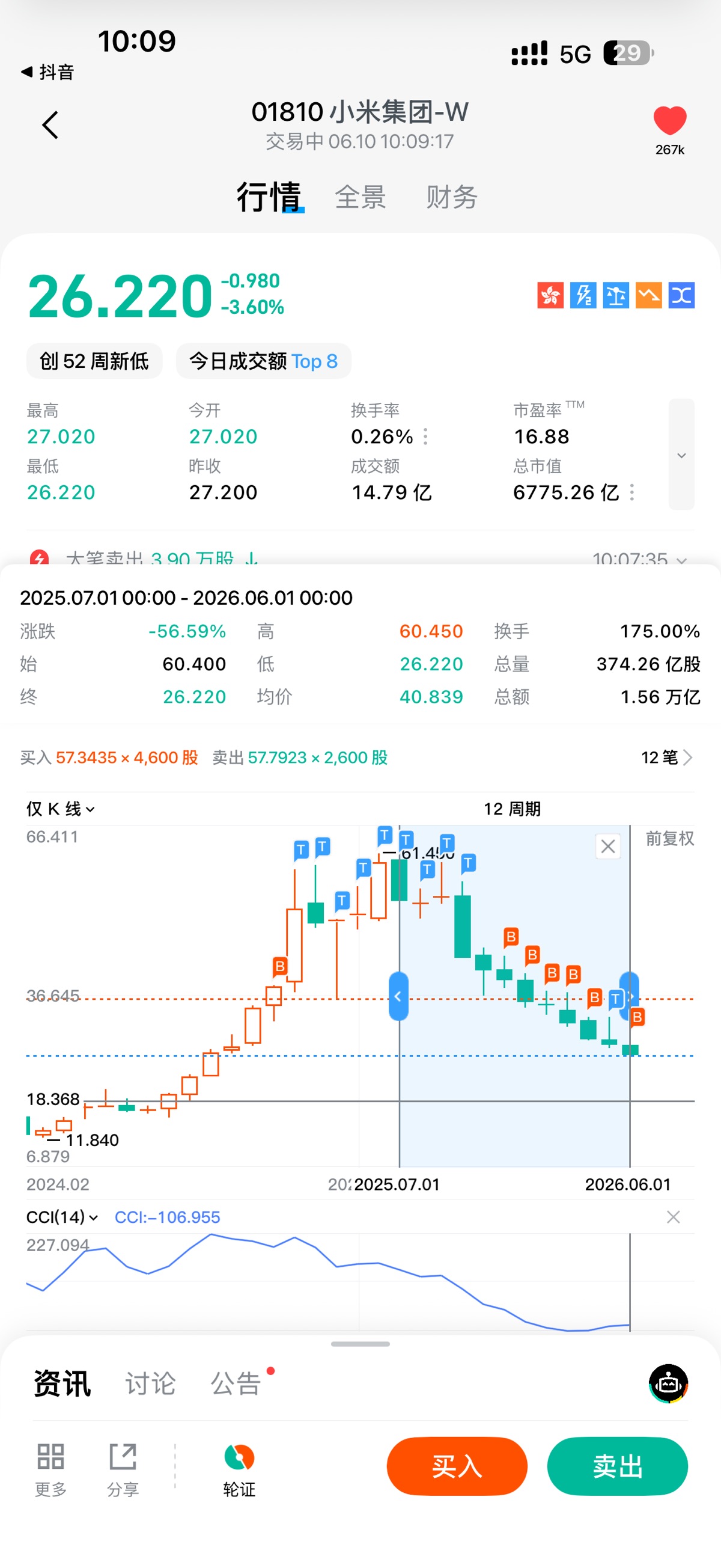
Task: Tap the T marker above 61.450 high
Action: tap(385, 835)
